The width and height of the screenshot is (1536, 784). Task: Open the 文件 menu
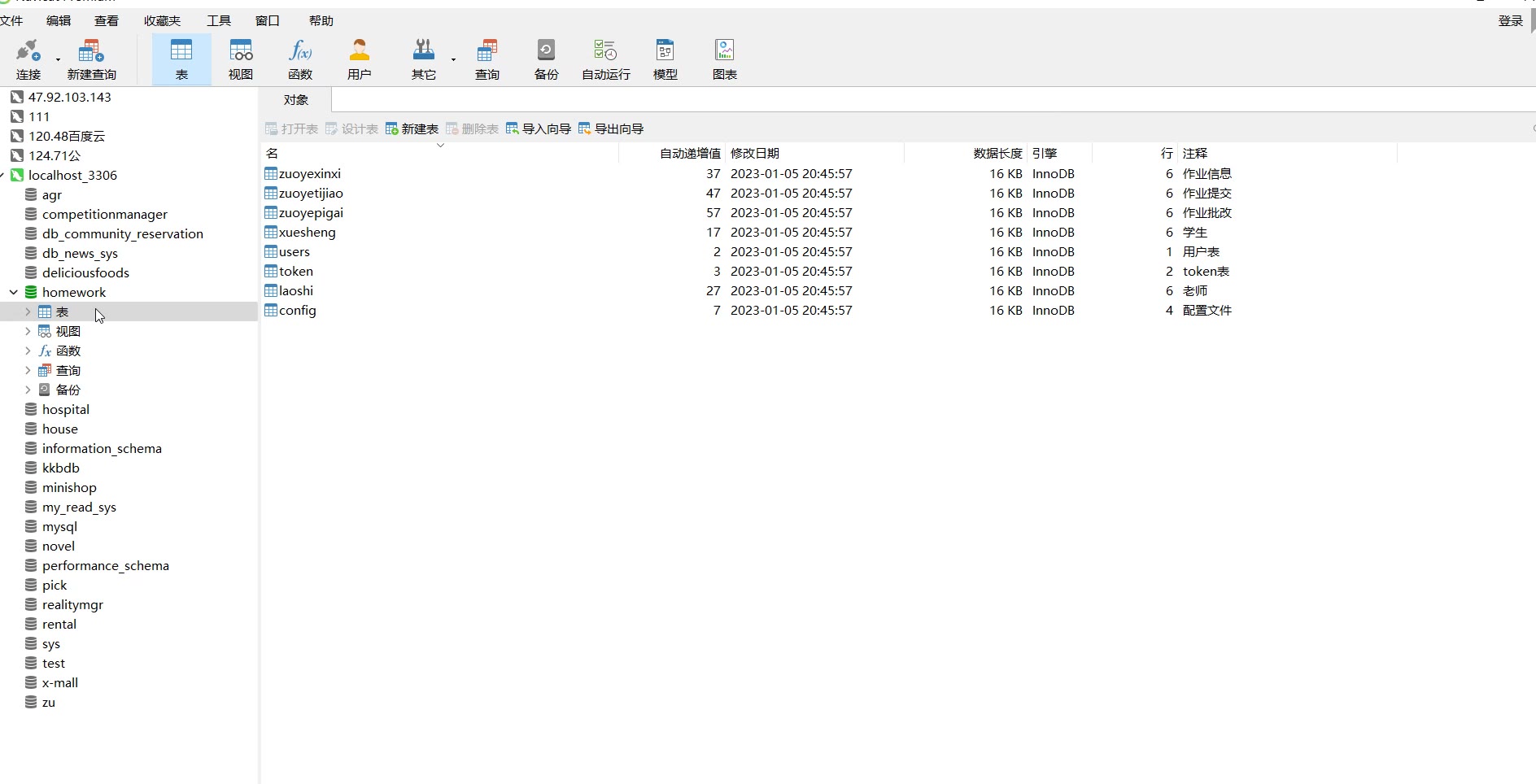point(11,20)
